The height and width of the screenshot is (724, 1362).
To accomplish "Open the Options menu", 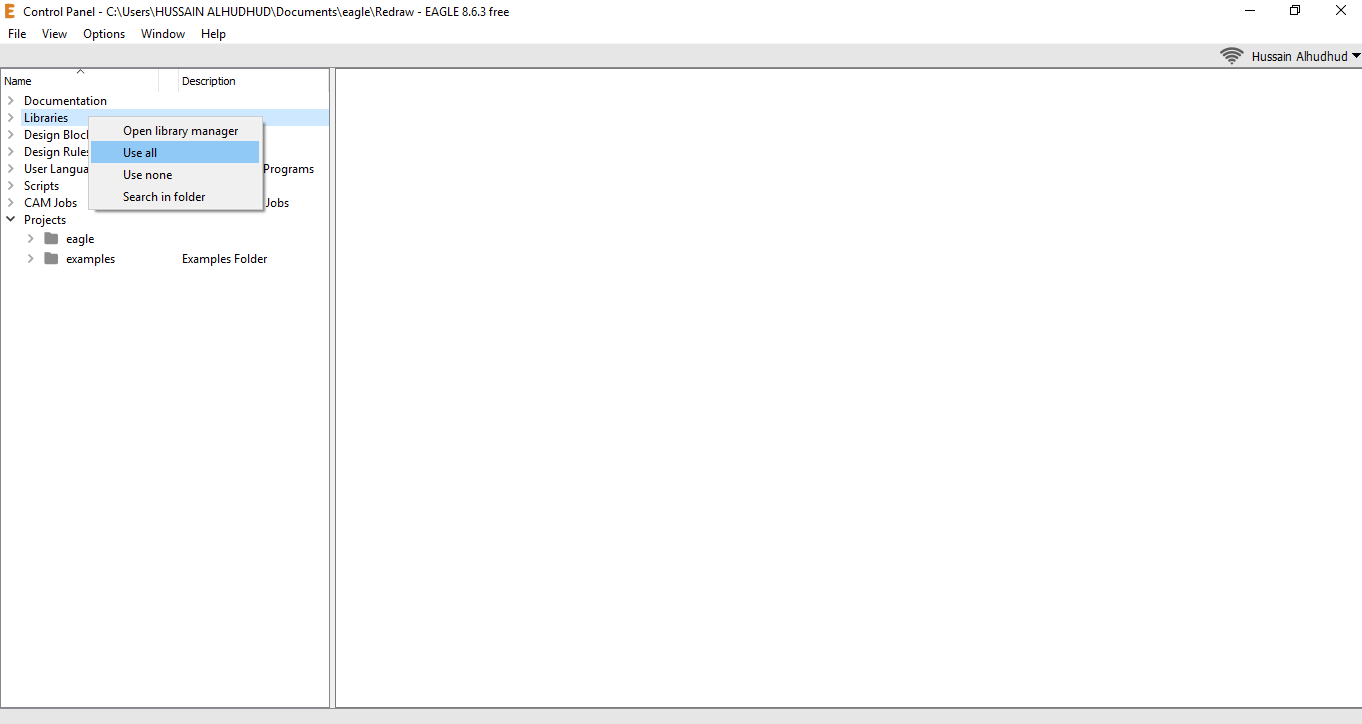I will click(104, 34).
